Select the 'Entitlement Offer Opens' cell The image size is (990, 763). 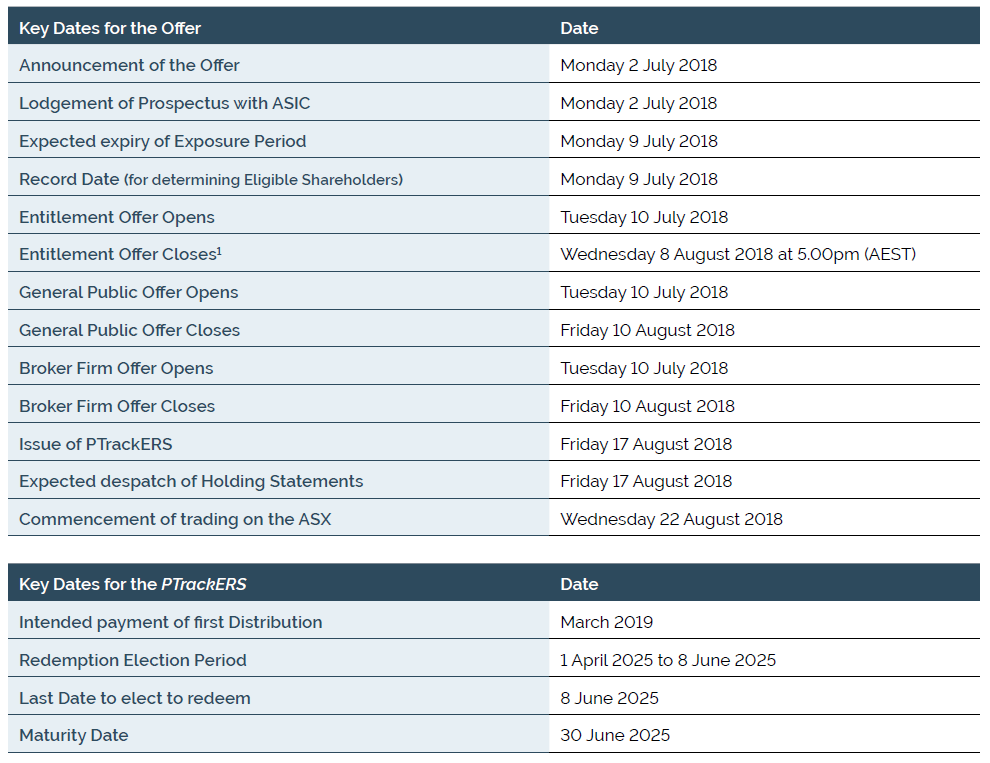pyautogui.click(x=278, y=216)
